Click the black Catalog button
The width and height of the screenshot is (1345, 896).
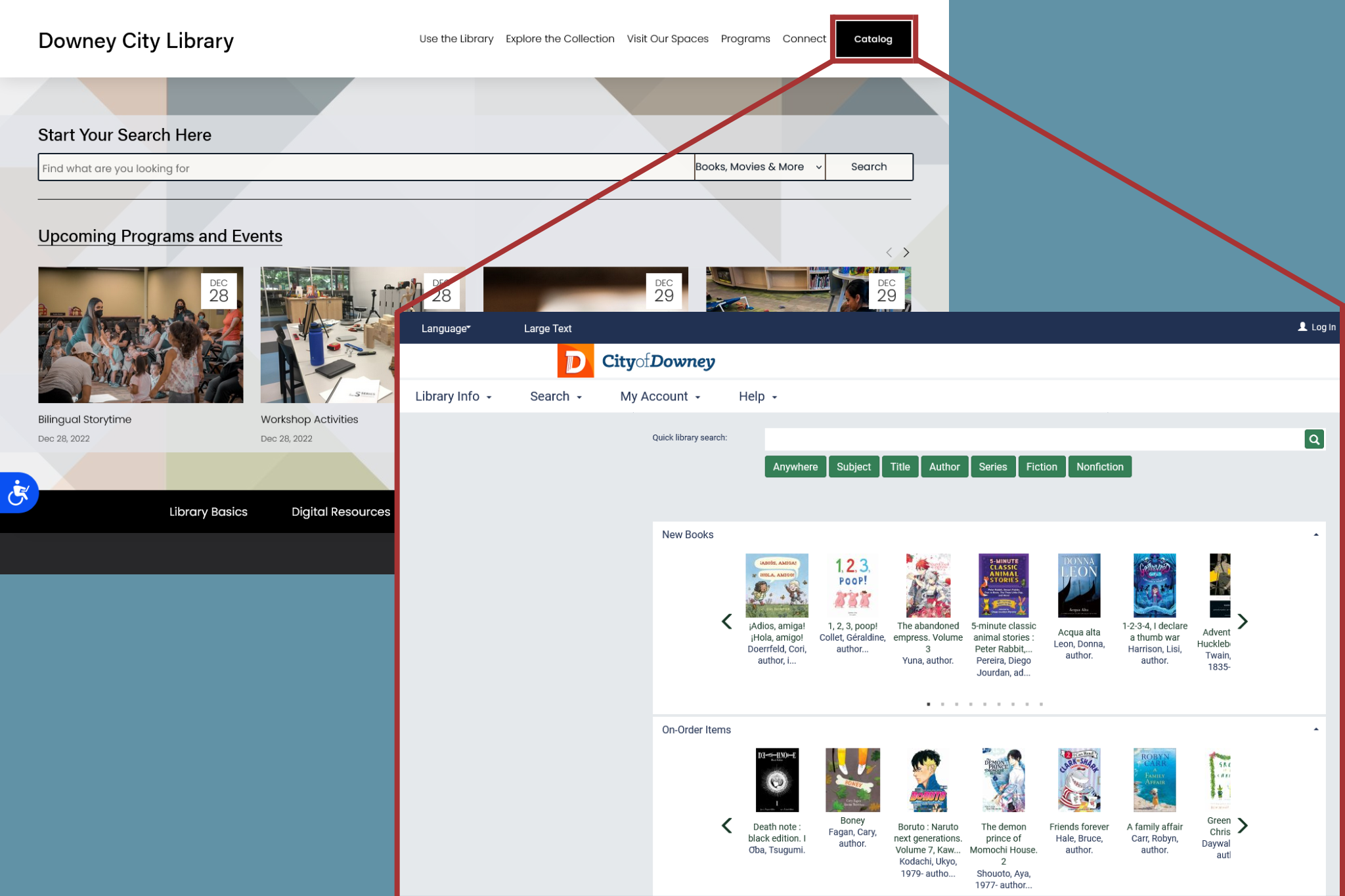(x=873, y=39)
